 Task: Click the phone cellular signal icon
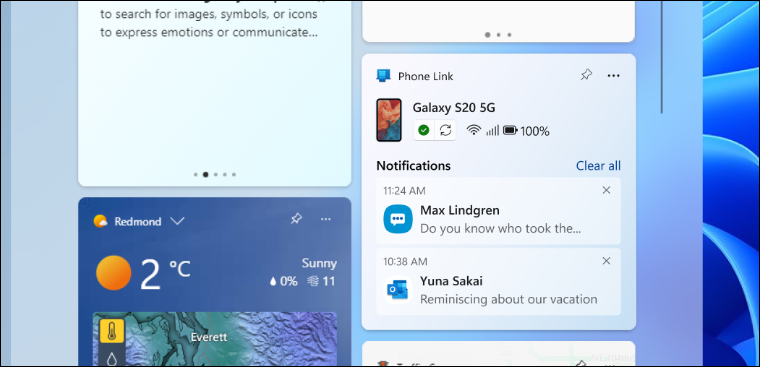click(492, 130)
